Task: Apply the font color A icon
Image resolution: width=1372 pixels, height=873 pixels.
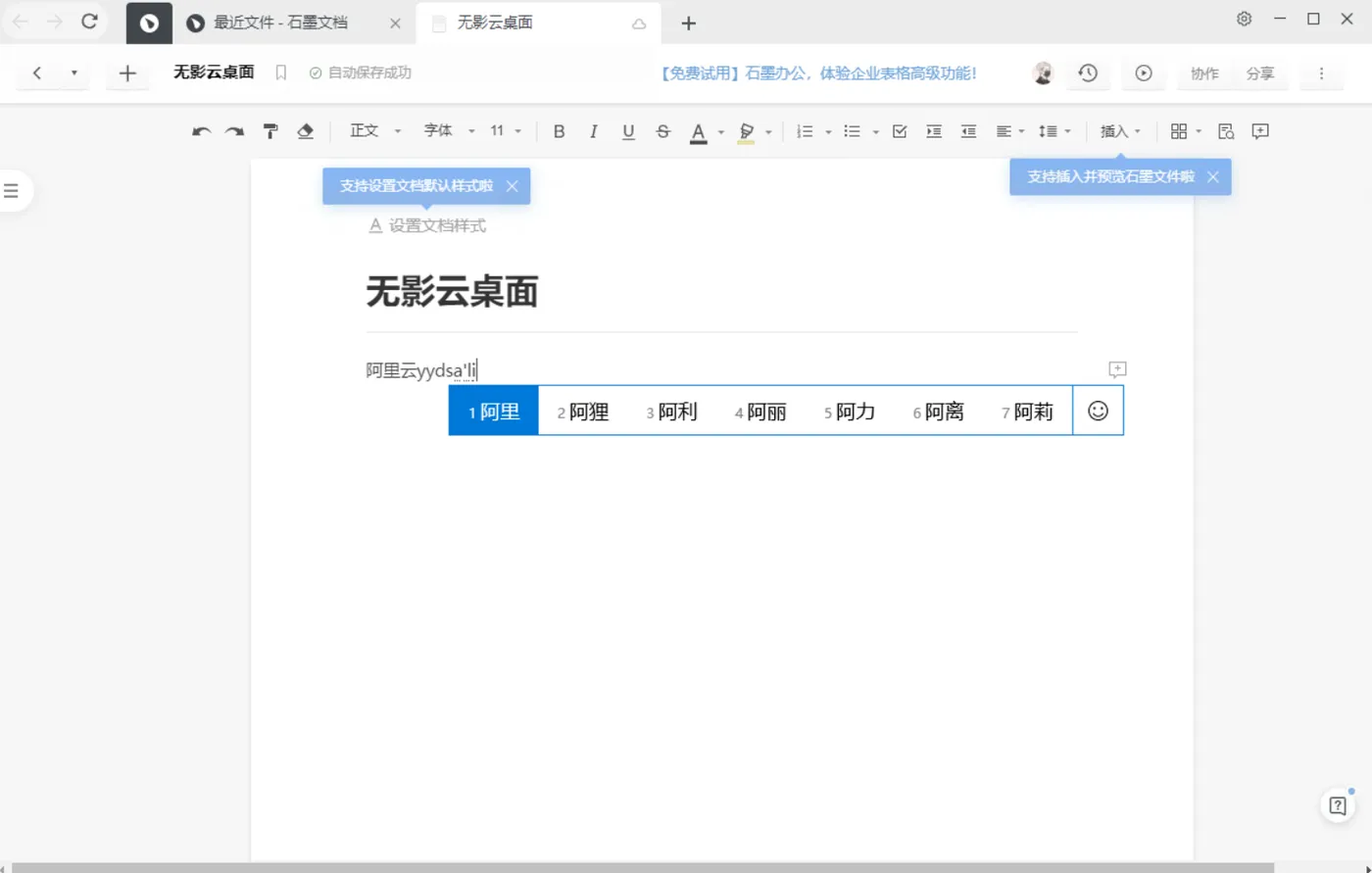Action: [x=698, y=132]
